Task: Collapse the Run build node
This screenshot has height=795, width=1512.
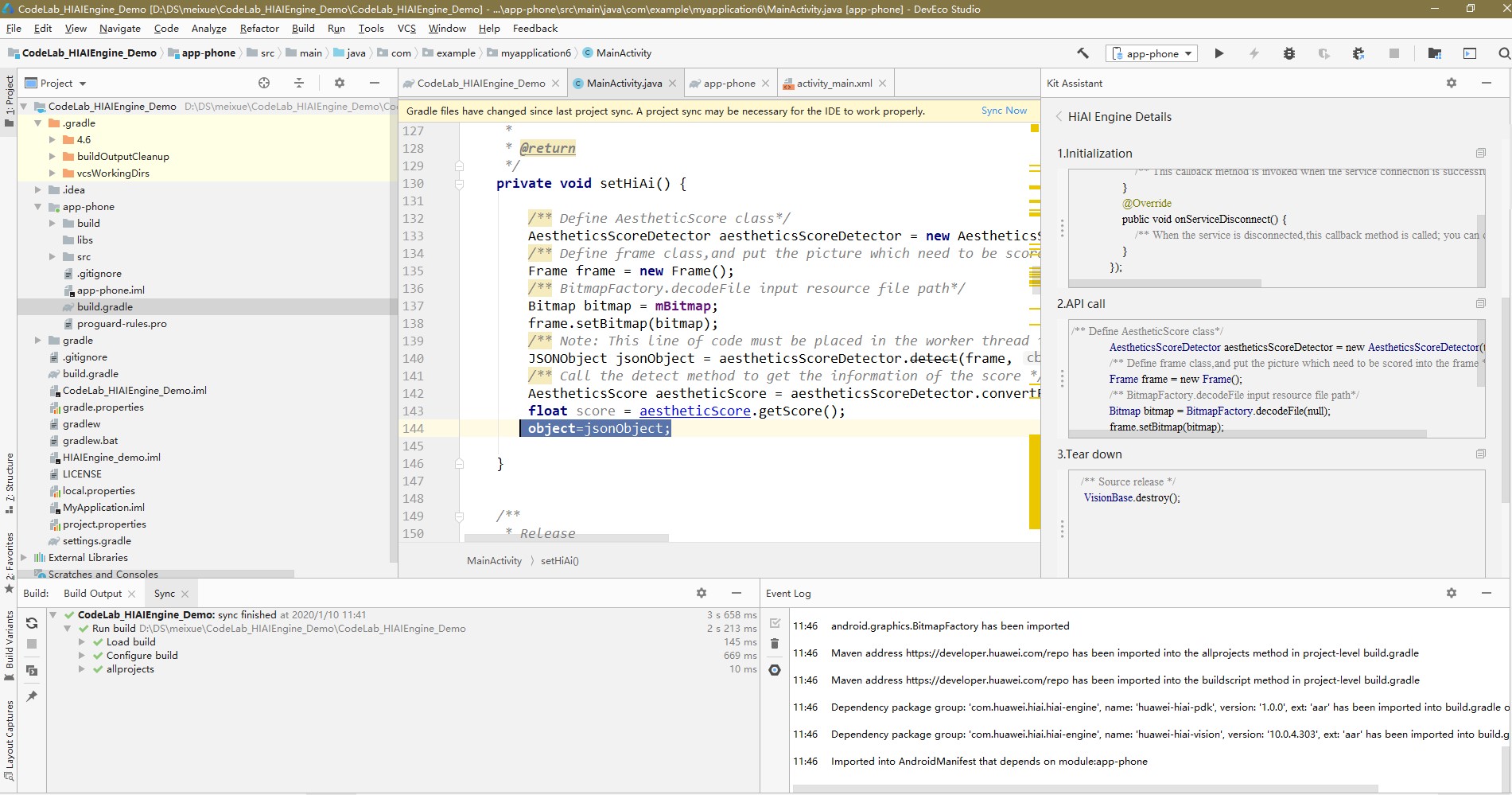Action: (x=68, y=629)
